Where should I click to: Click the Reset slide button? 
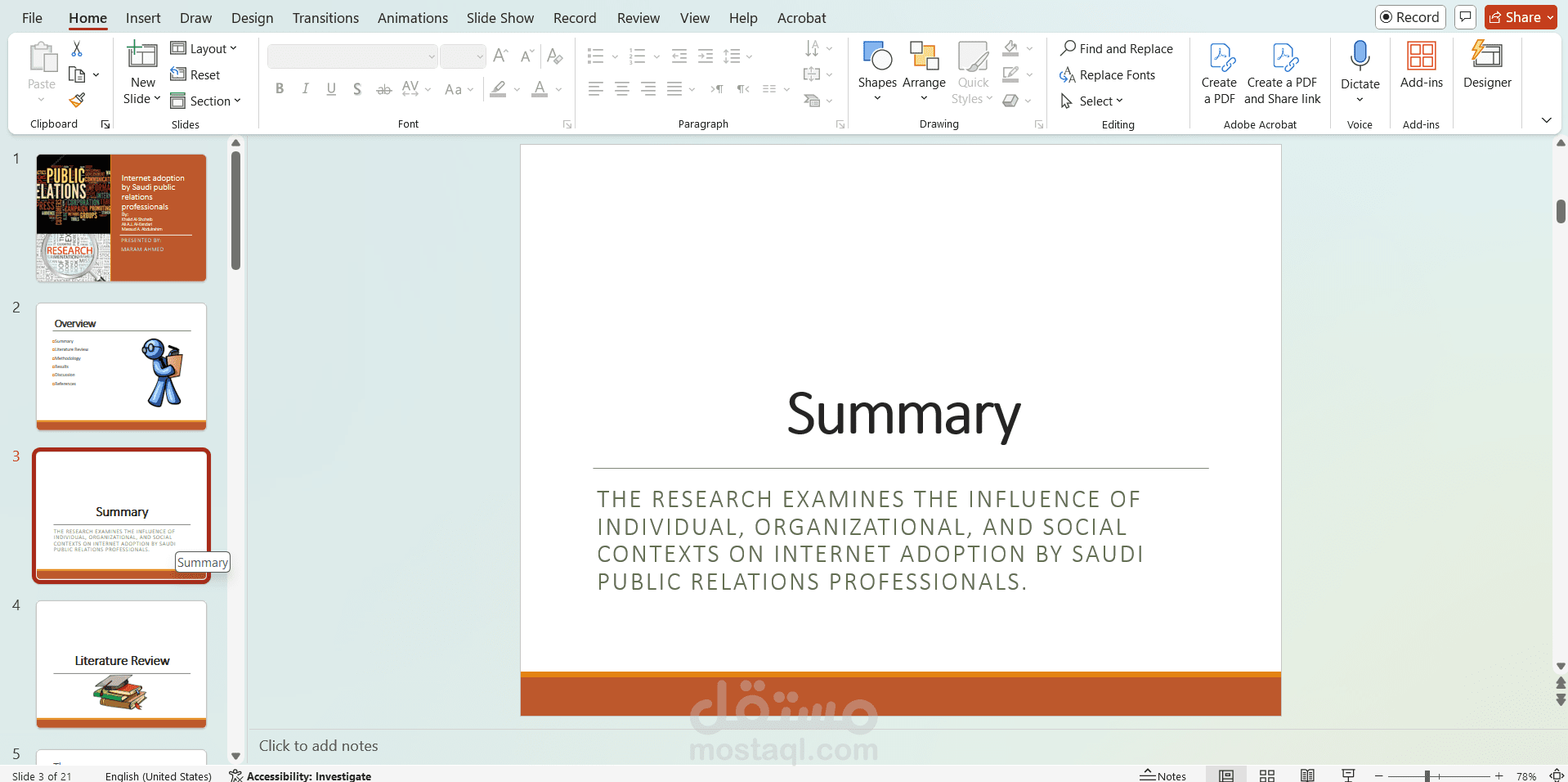point(195,75)
